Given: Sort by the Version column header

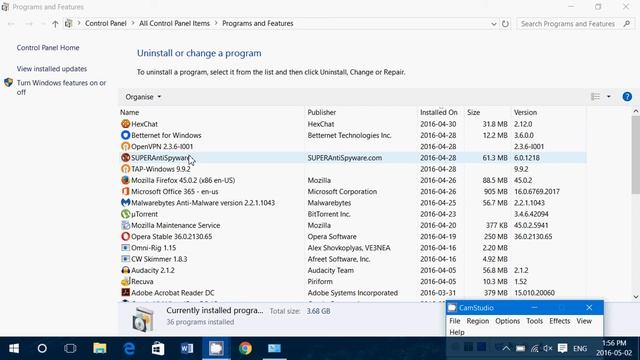Looking at the screenshot, I should click(549, 112).
